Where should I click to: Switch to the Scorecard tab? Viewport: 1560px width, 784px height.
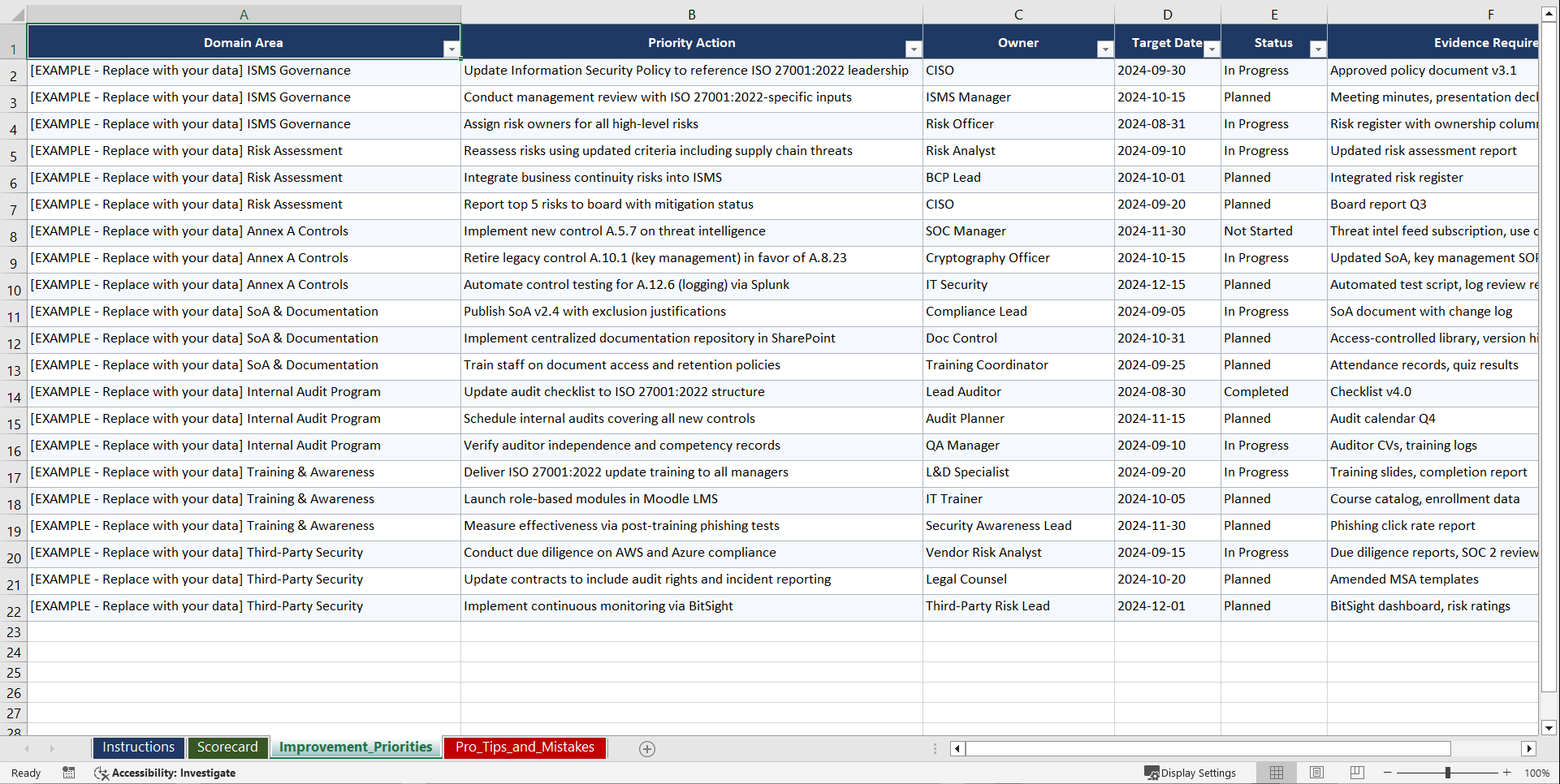[227, 747]
